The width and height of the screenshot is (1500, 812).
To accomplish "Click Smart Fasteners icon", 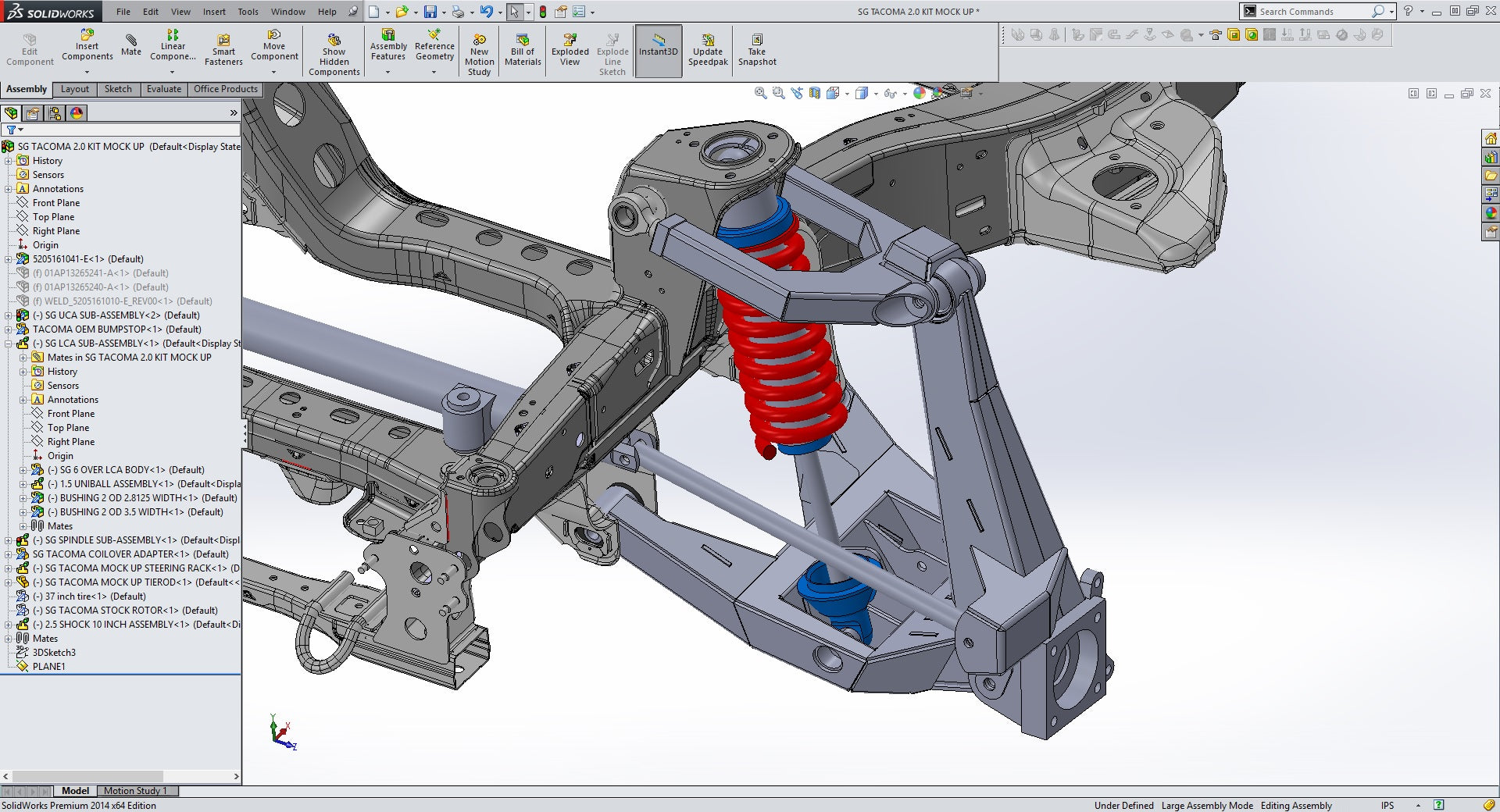I will point(223,50).
